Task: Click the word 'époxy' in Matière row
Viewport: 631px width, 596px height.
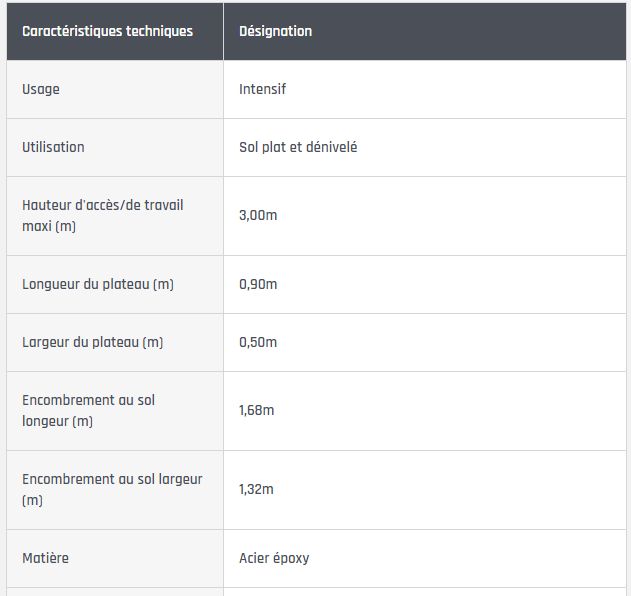Action: (291, 558)
